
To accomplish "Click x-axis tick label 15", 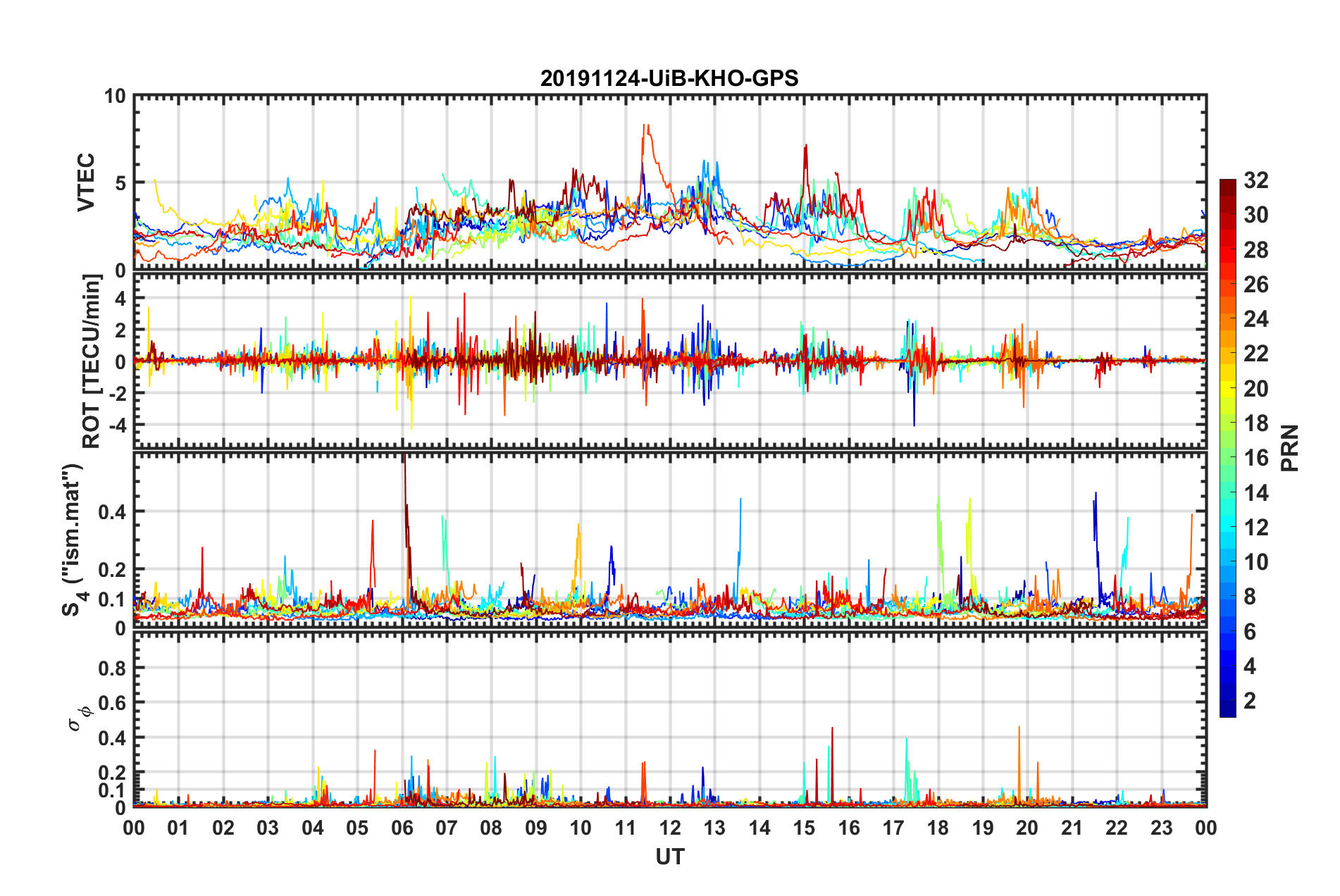I will tap(804, 828).
